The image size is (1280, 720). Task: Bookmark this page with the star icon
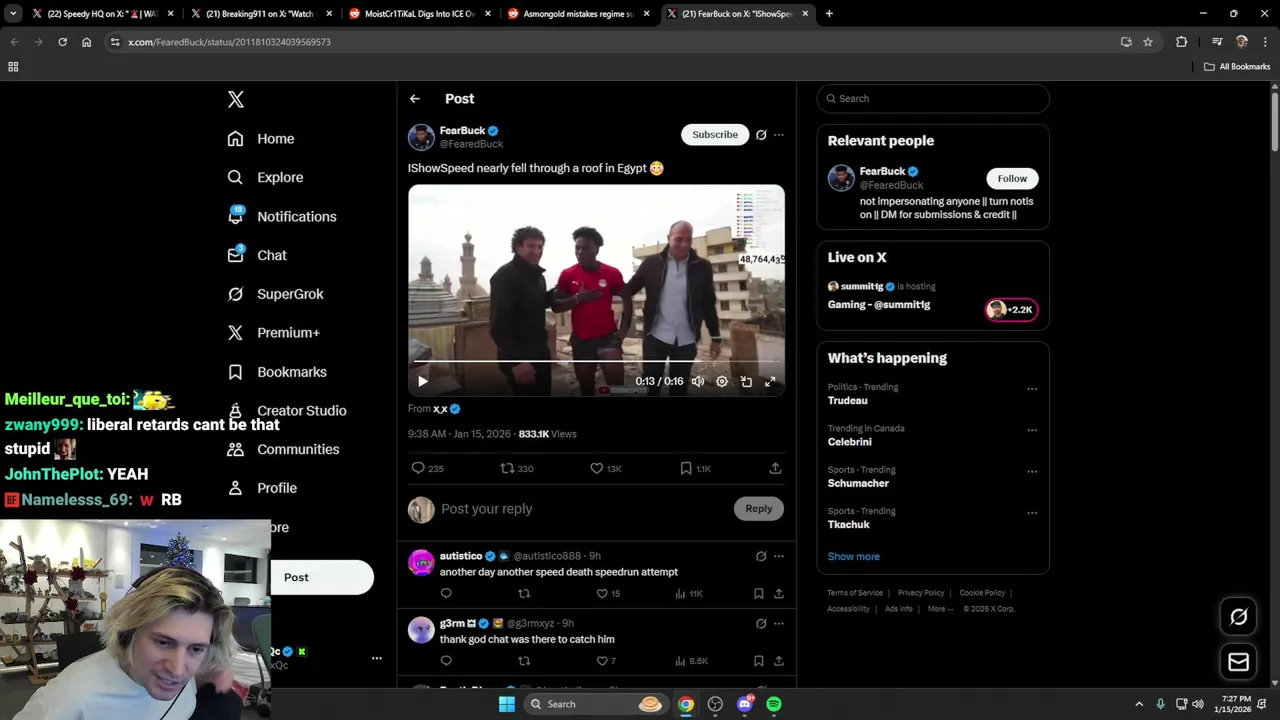[x=1148, y=42]
